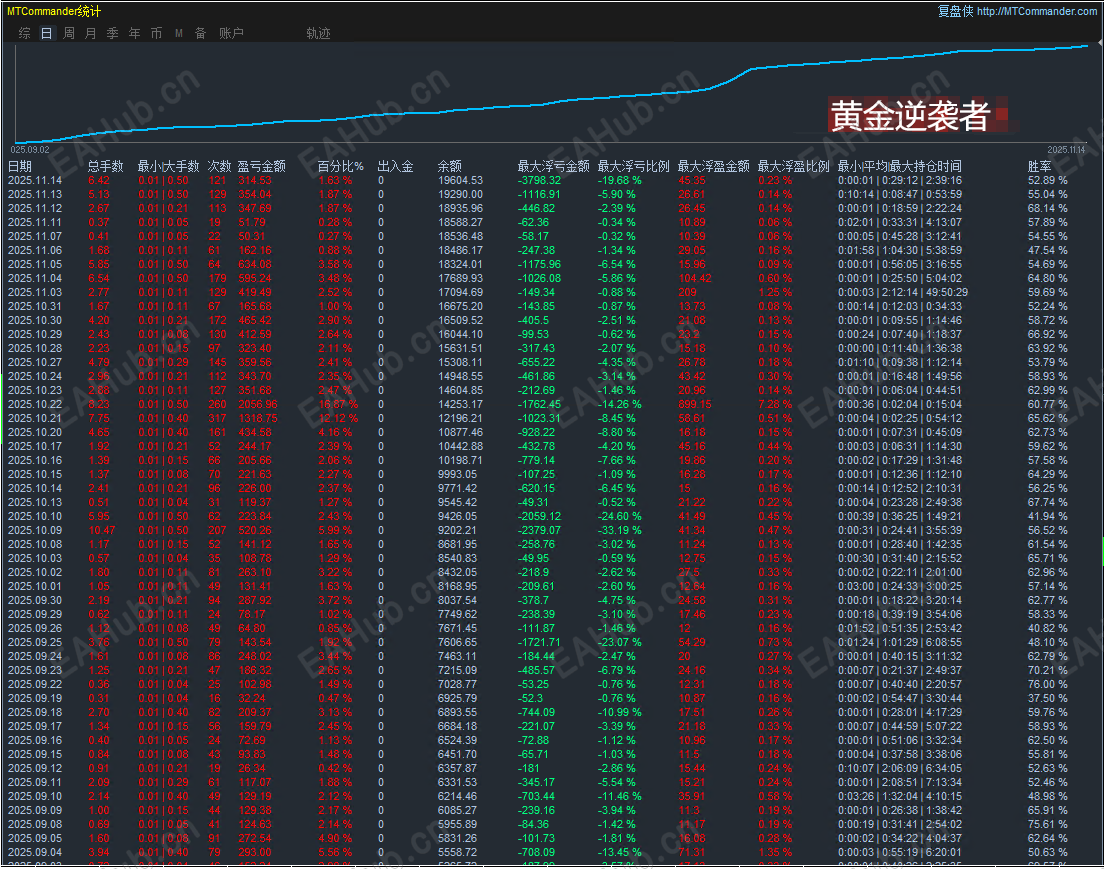Screen dimensions: 1104x869
Task: Select the 2025.11.14 date row
Action: tap(552, 180)
